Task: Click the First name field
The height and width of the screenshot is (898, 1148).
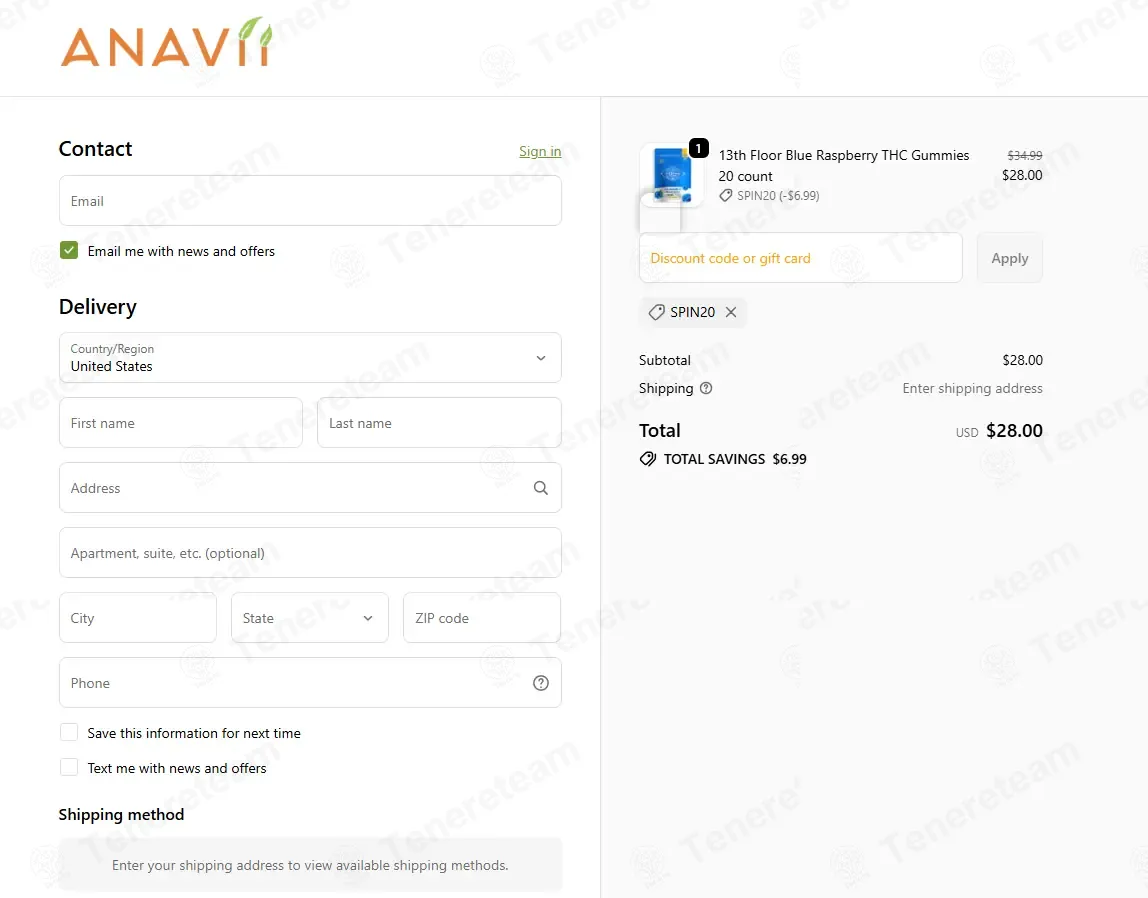Action: point(181,423)
